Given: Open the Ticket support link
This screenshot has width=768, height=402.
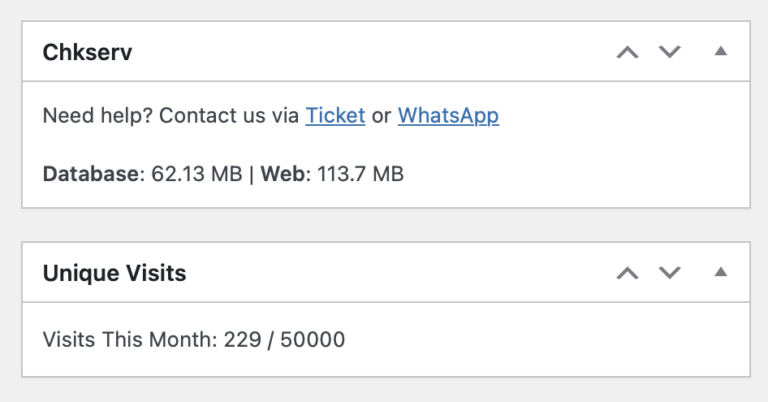Looking at the screenshot, I should 335,115.
